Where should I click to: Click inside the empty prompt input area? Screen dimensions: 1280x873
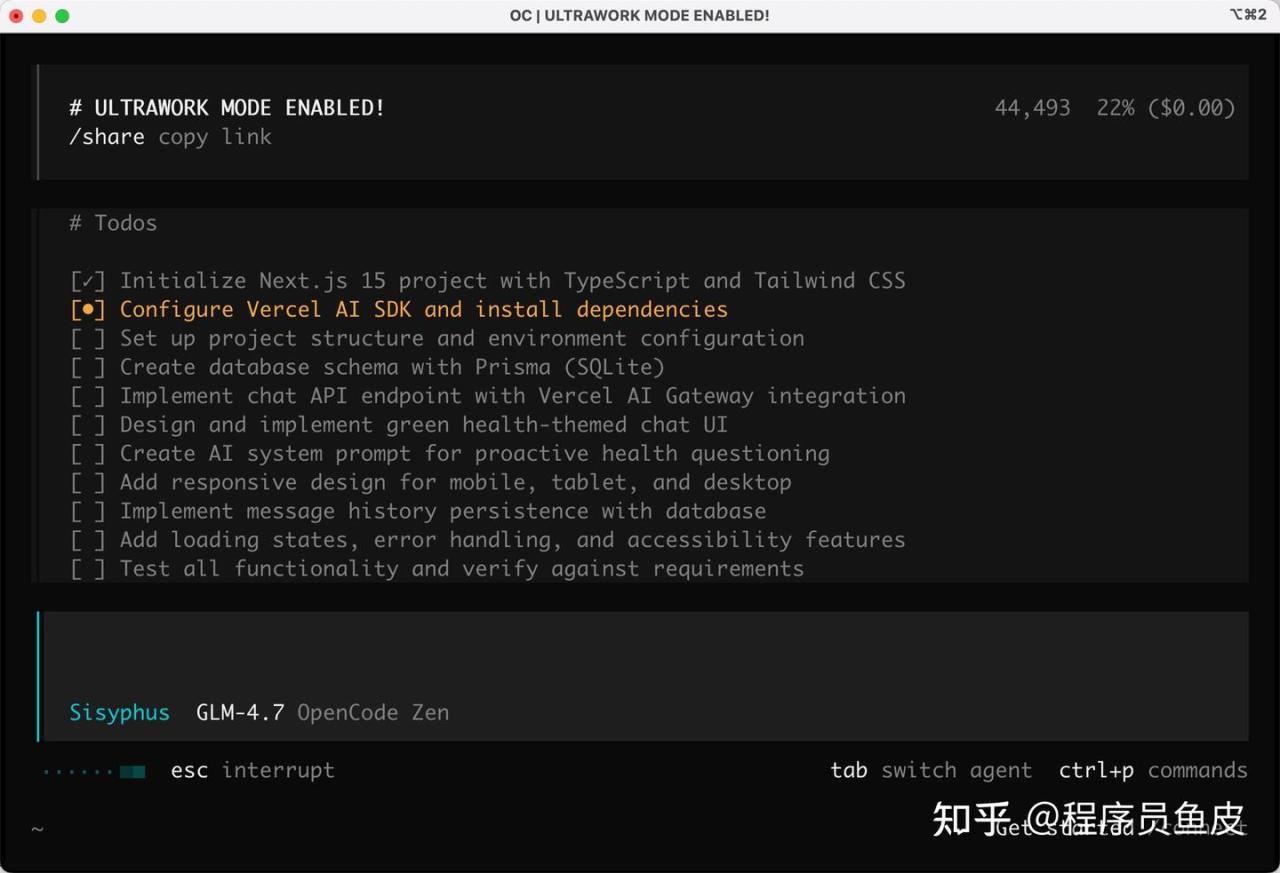(640, 655)
